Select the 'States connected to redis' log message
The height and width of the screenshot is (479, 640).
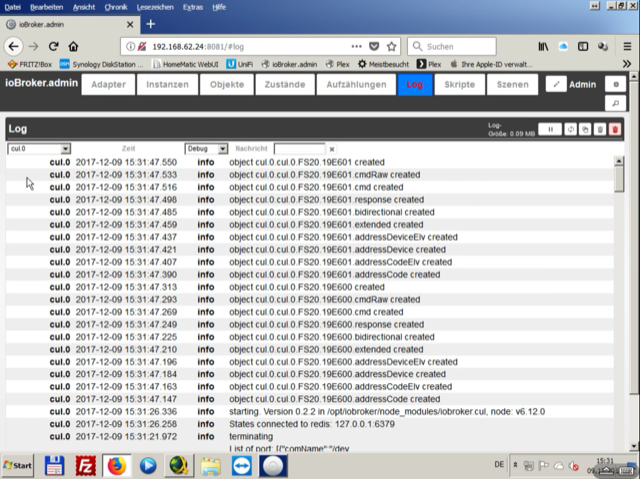click(x=312, y=424)
